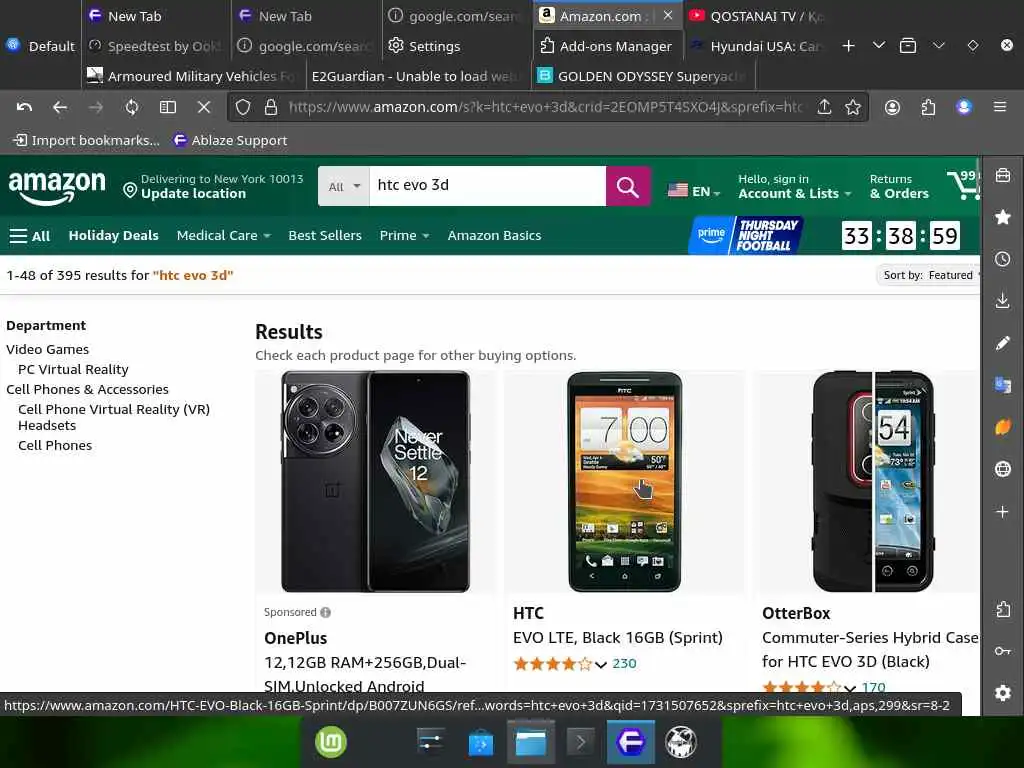
Task: Filter by Cell Phones department
Action: (x=55, y=445)
